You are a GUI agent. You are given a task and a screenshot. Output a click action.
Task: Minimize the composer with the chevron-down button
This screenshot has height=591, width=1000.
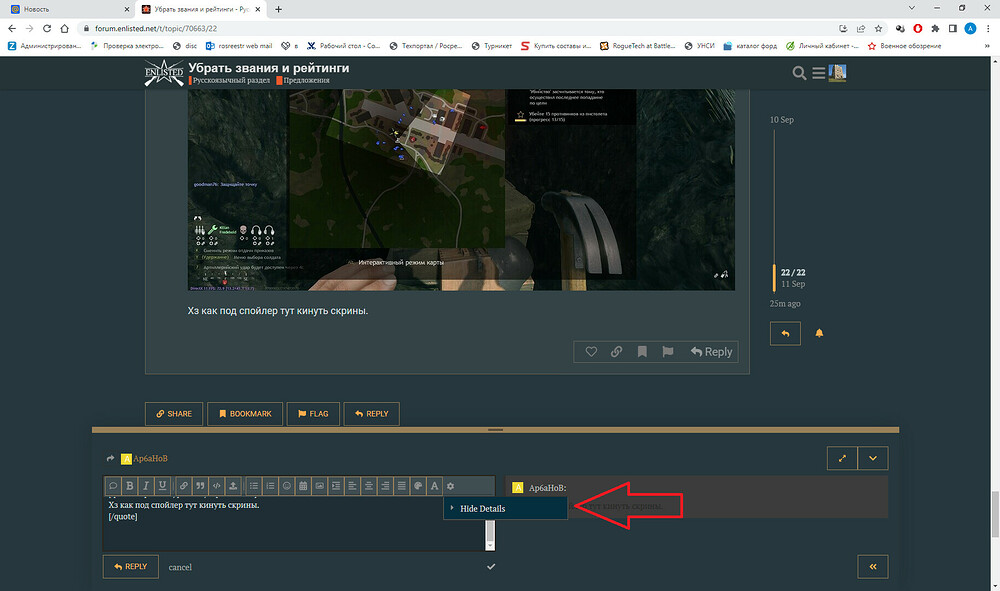[x=872, y=458]
